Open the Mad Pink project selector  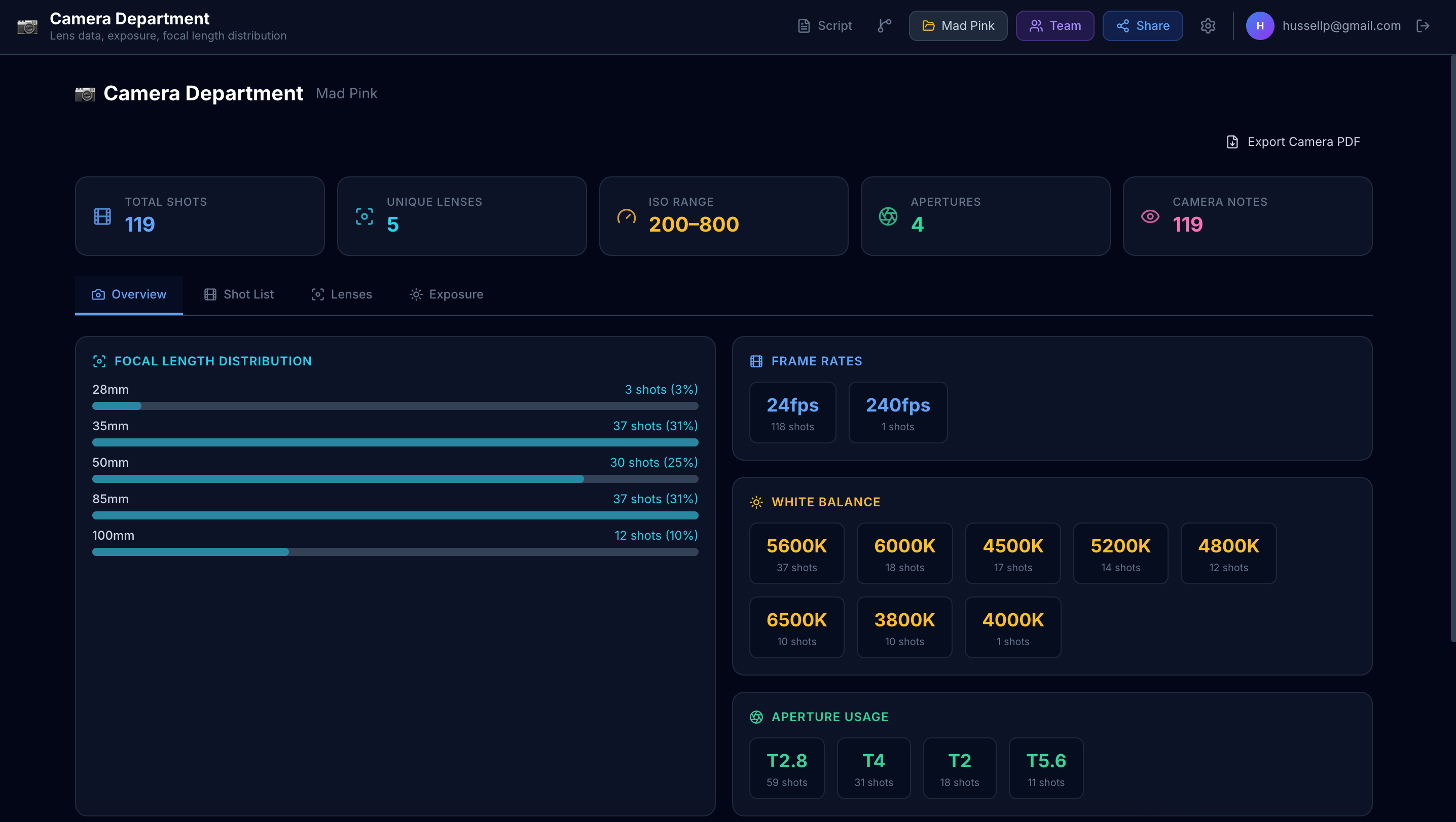tap(958, 25)
